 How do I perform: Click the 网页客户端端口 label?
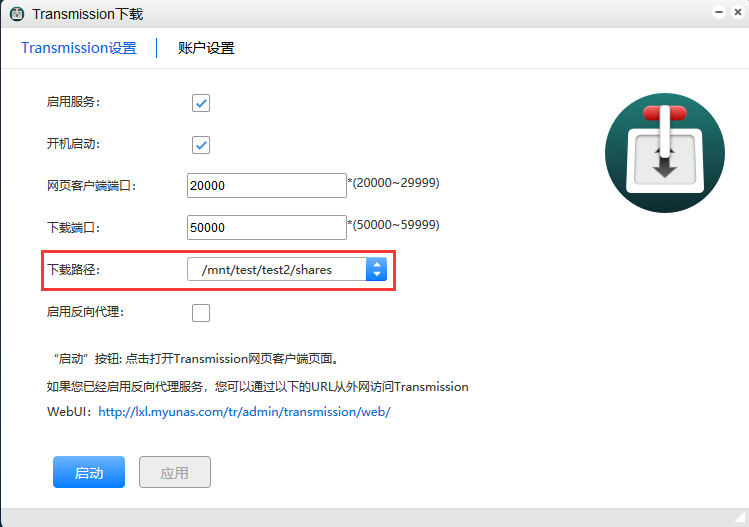coord(92,185)
